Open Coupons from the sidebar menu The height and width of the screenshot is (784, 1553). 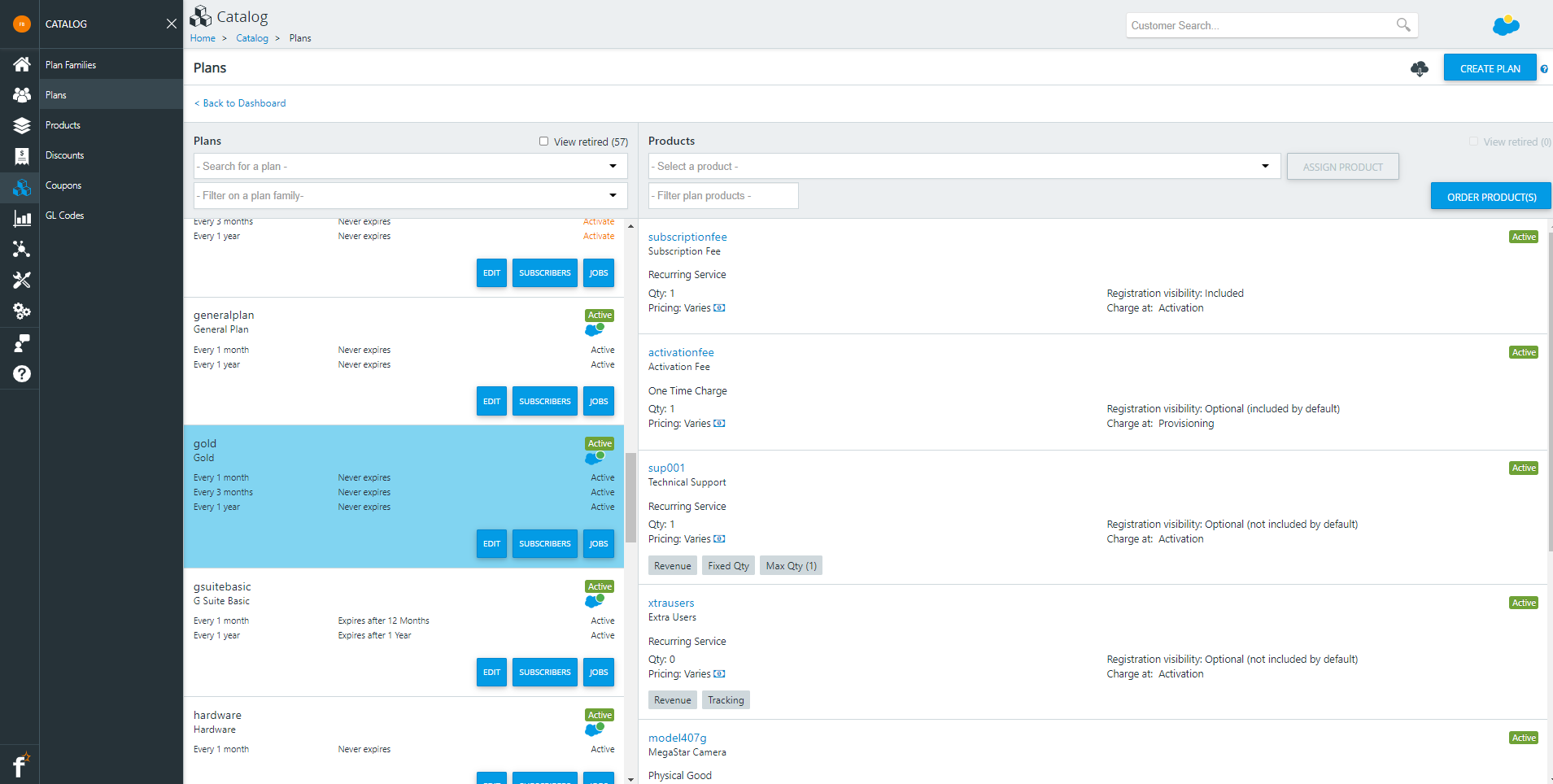63,185
